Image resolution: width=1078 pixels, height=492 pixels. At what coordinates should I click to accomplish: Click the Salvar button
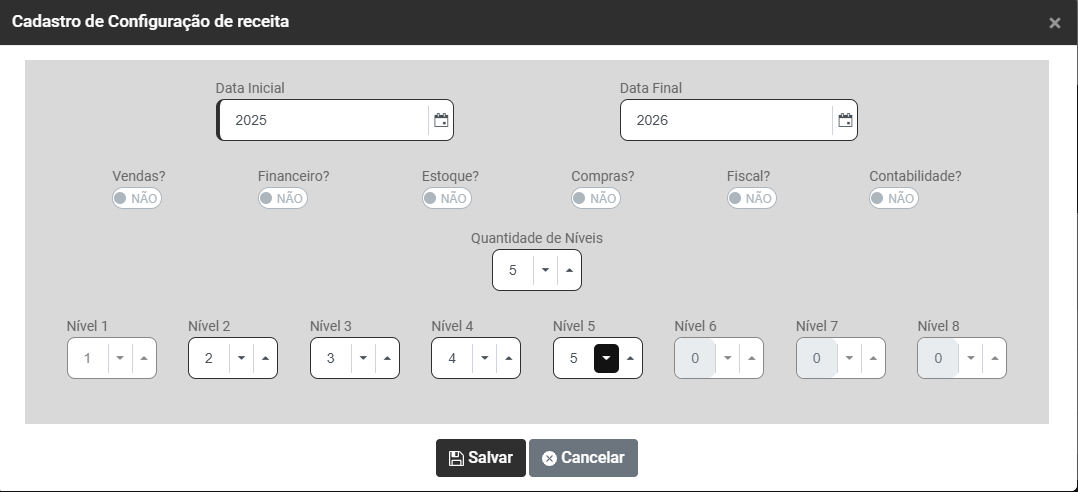(x=481, y=458)
